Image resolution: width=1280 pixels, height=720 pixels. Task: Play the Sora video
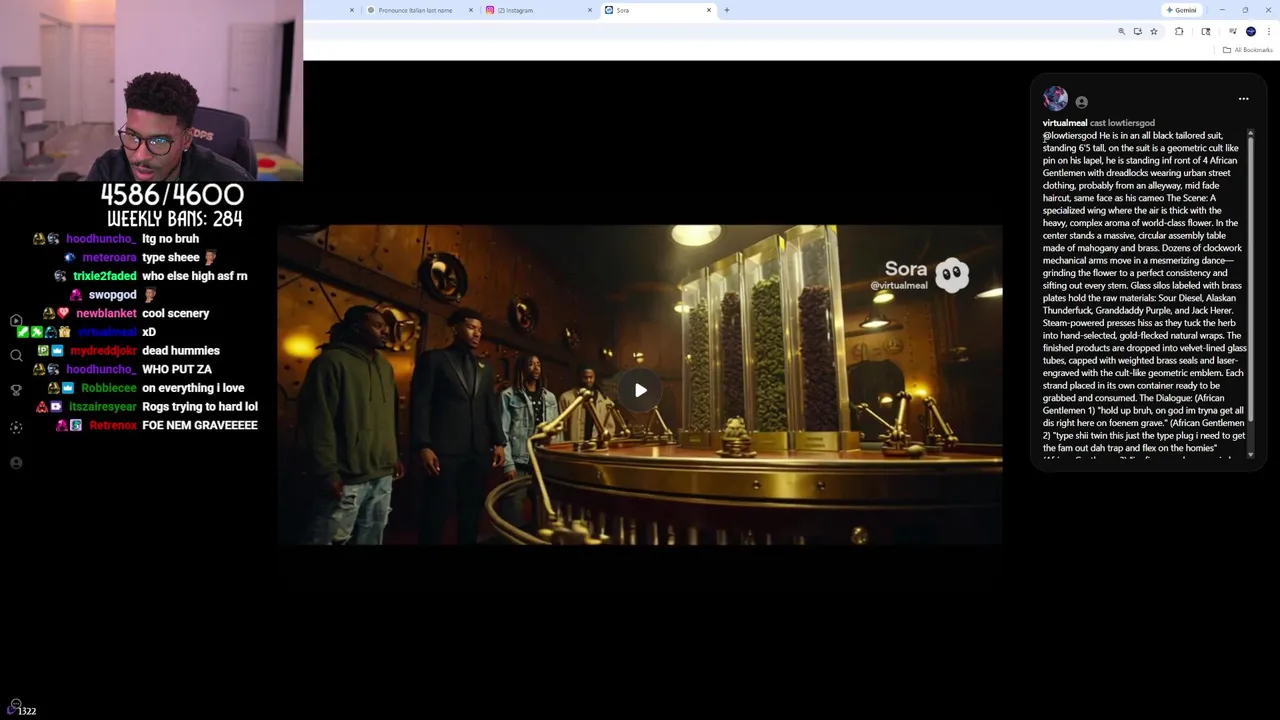(640, 390)
